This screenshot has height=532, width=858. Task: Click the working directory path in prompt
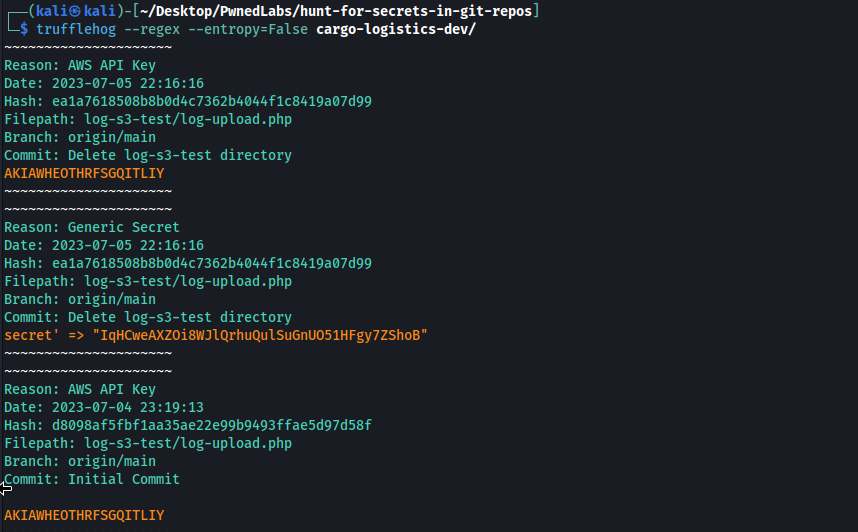[x=336, y=11]
